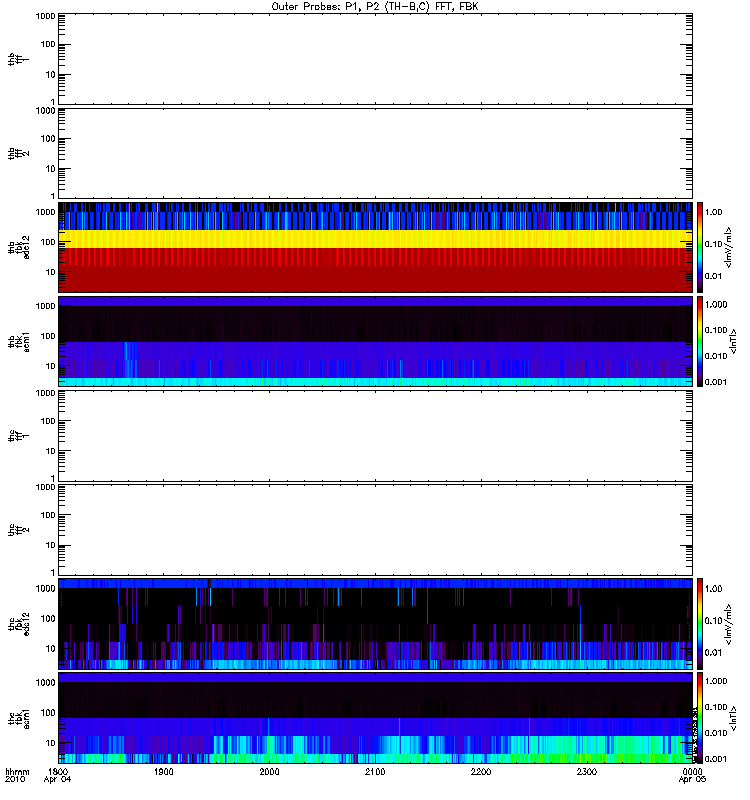Click the <|mV/m|> unit label beside thb edc12 color bar
This screenshot has width=750, height=800.
[728, 247]
